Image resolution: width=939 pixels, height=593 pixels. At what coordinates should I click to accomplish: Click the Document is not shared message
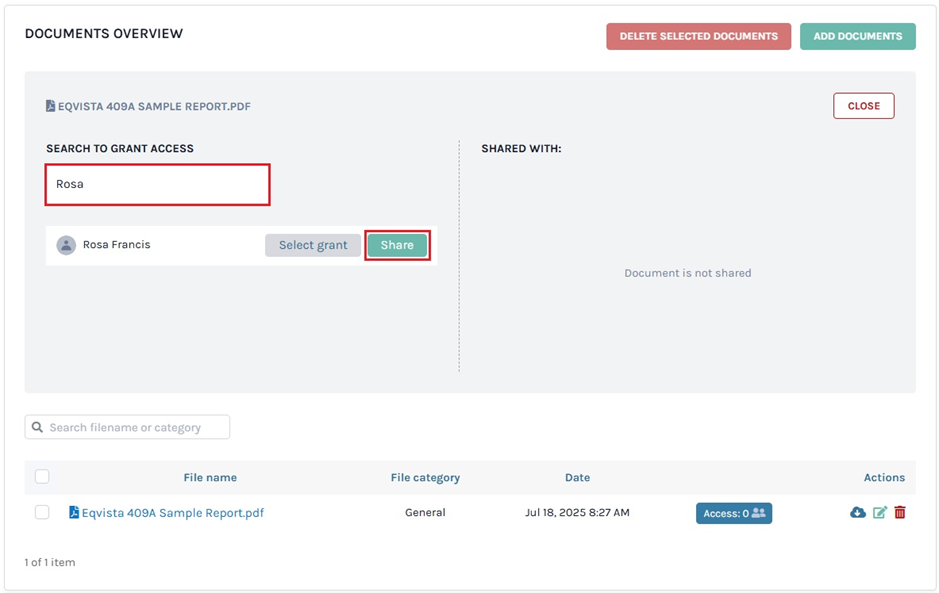(x=687, y=273)
